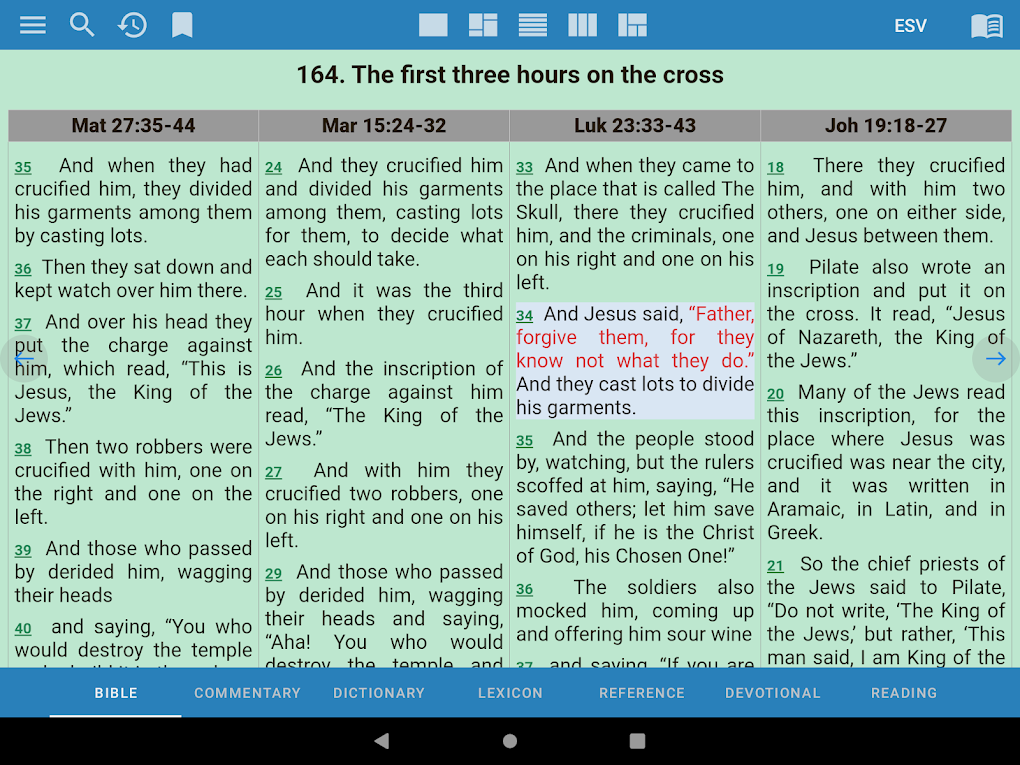Select verse number 36 in Mark's column
Screen dimensions: 1020x765
click(524, 590)
